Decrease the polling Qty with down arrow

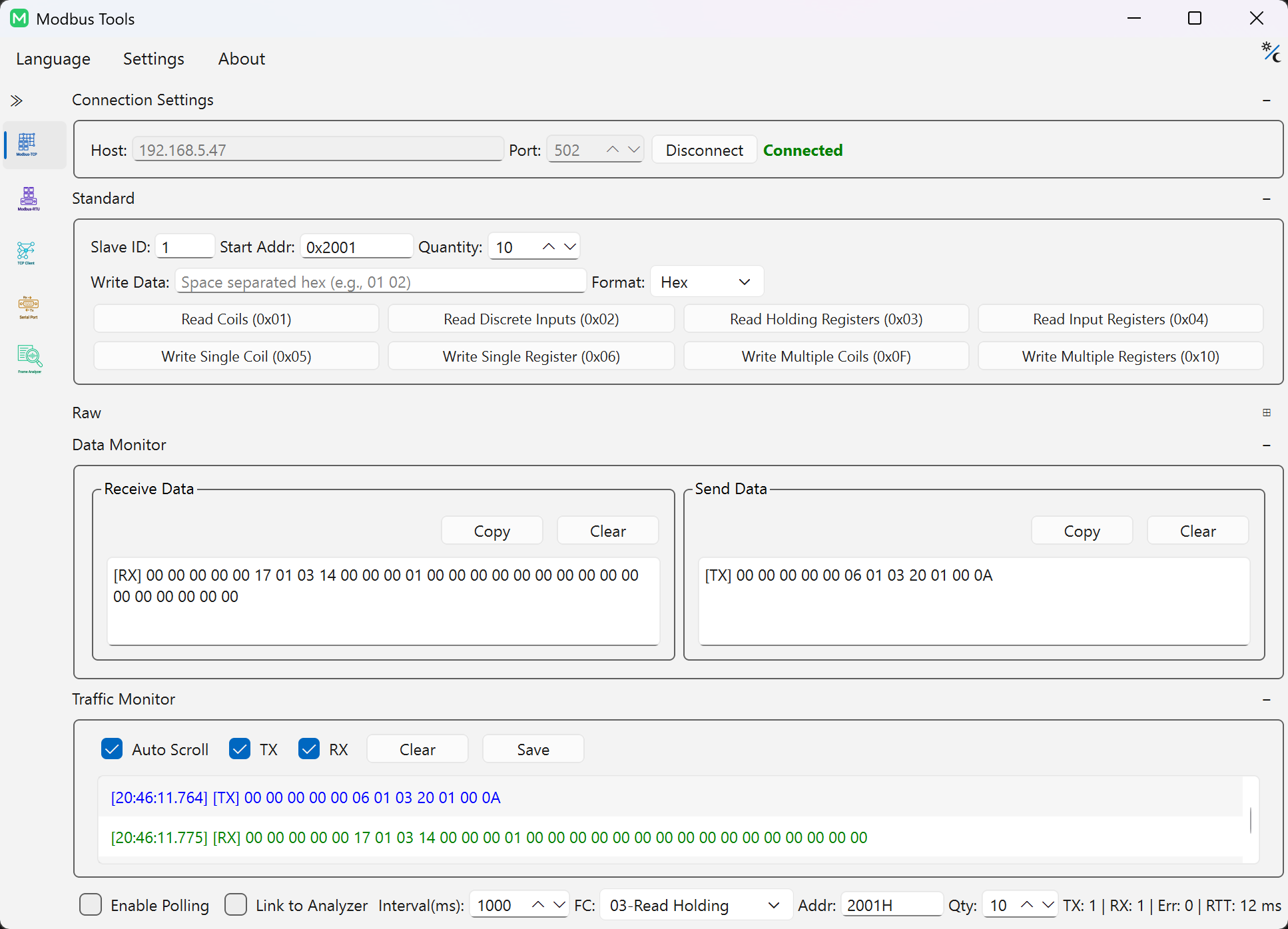point(1048,905)
